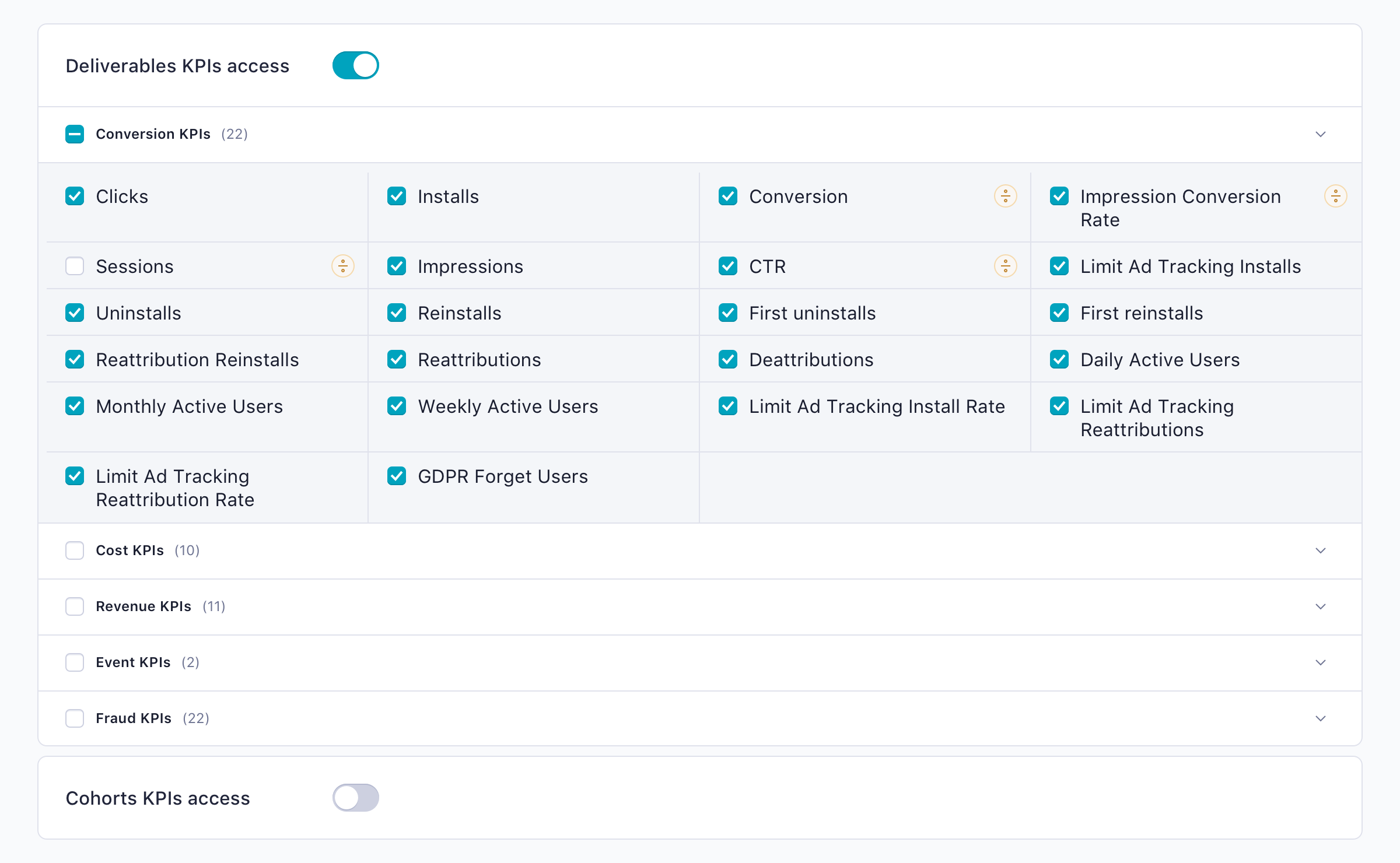Click the Event KPIs heading text
The image size is (1400, 863).
pos(133,662)
